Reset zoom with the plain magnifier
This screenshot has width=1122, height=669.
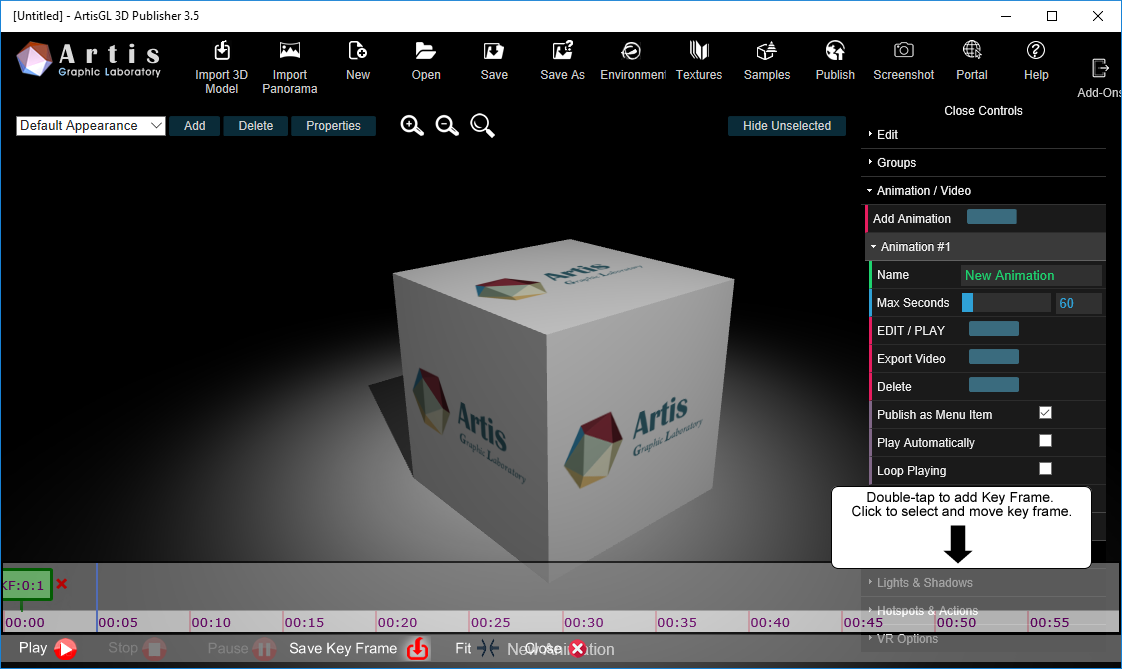coord(482,126)
